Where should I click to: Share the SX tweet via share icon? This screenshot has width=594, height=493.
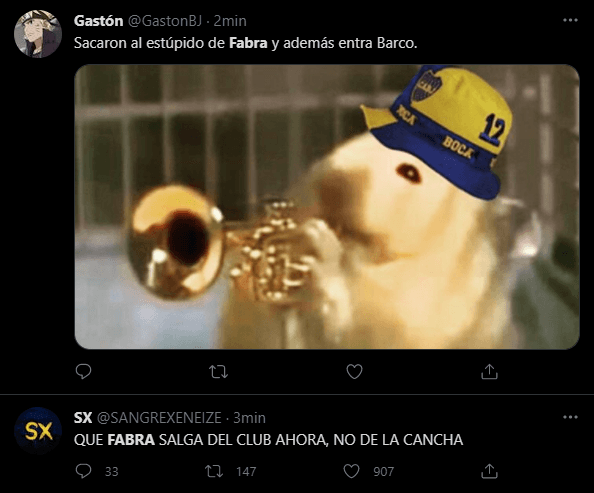point(489,471)
